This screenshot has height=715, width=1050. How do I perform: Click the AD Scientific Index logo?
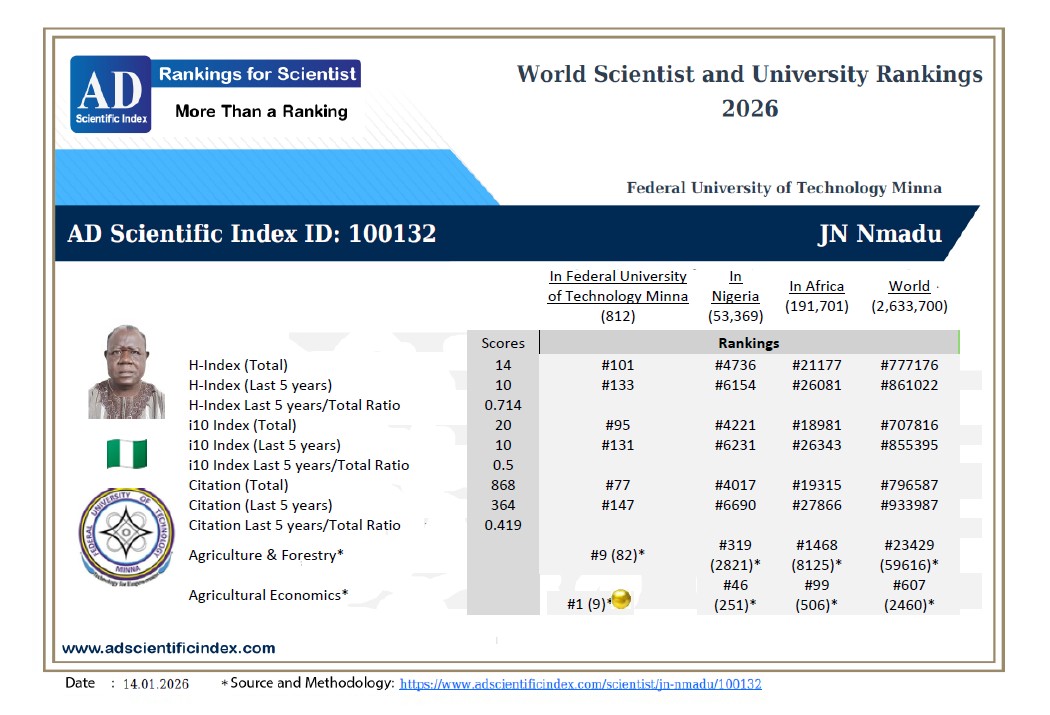click(110, 95)
